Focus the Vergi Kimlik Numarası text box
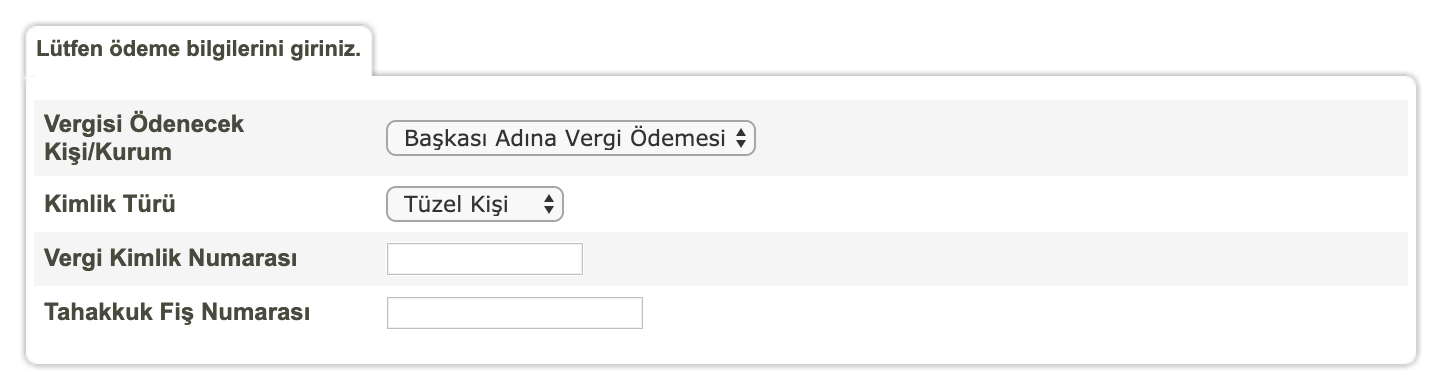Image resolution: width=1444 pixels, height=392 pixels. (484, 259)
